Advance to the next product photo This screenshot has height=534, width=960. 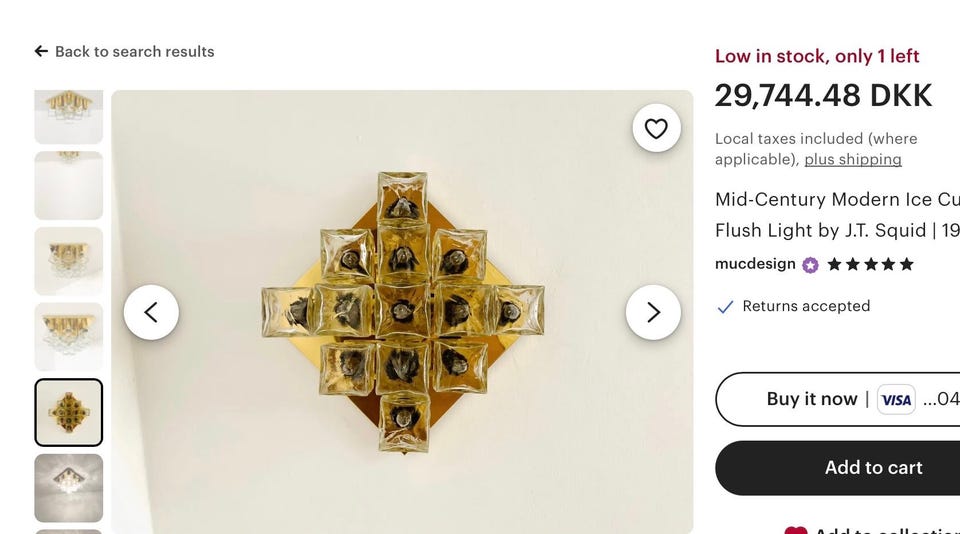point(653,312)
